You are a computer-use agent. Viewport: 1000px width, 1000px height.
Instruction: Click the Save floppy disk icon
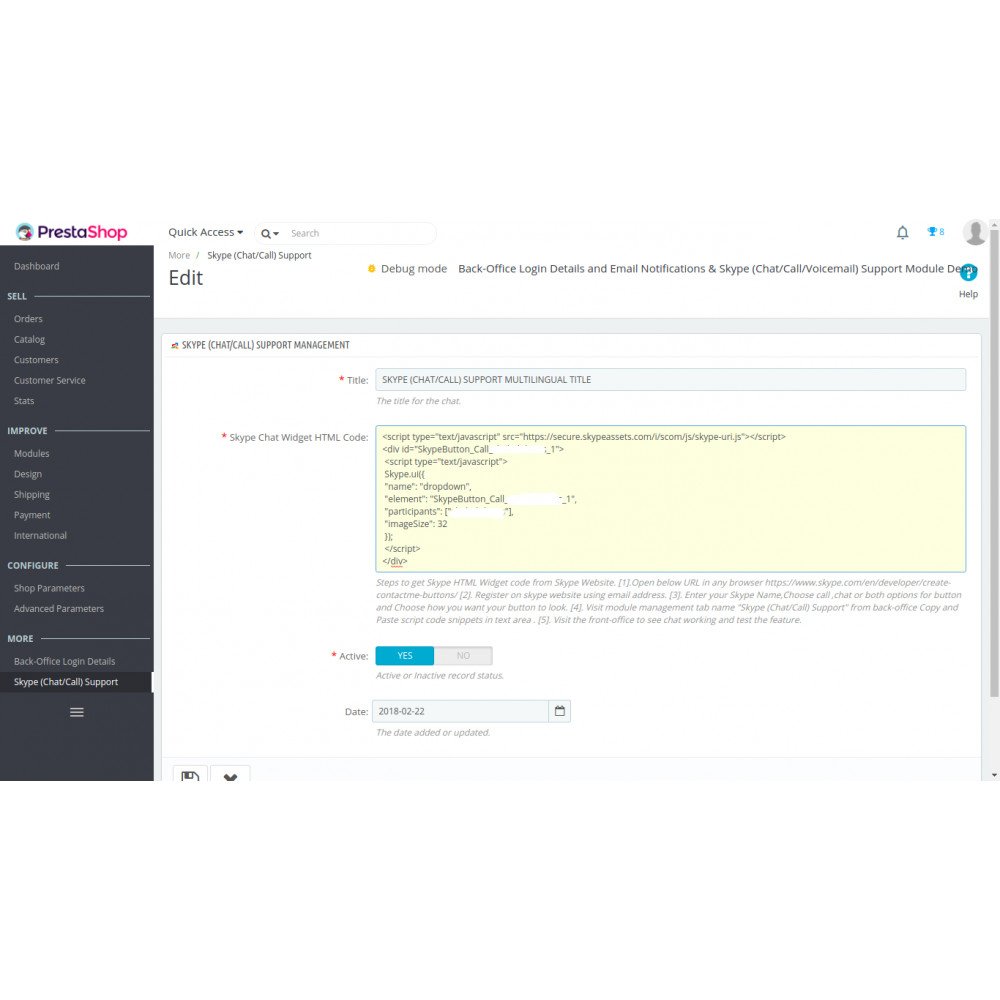(x=190, y=775)
